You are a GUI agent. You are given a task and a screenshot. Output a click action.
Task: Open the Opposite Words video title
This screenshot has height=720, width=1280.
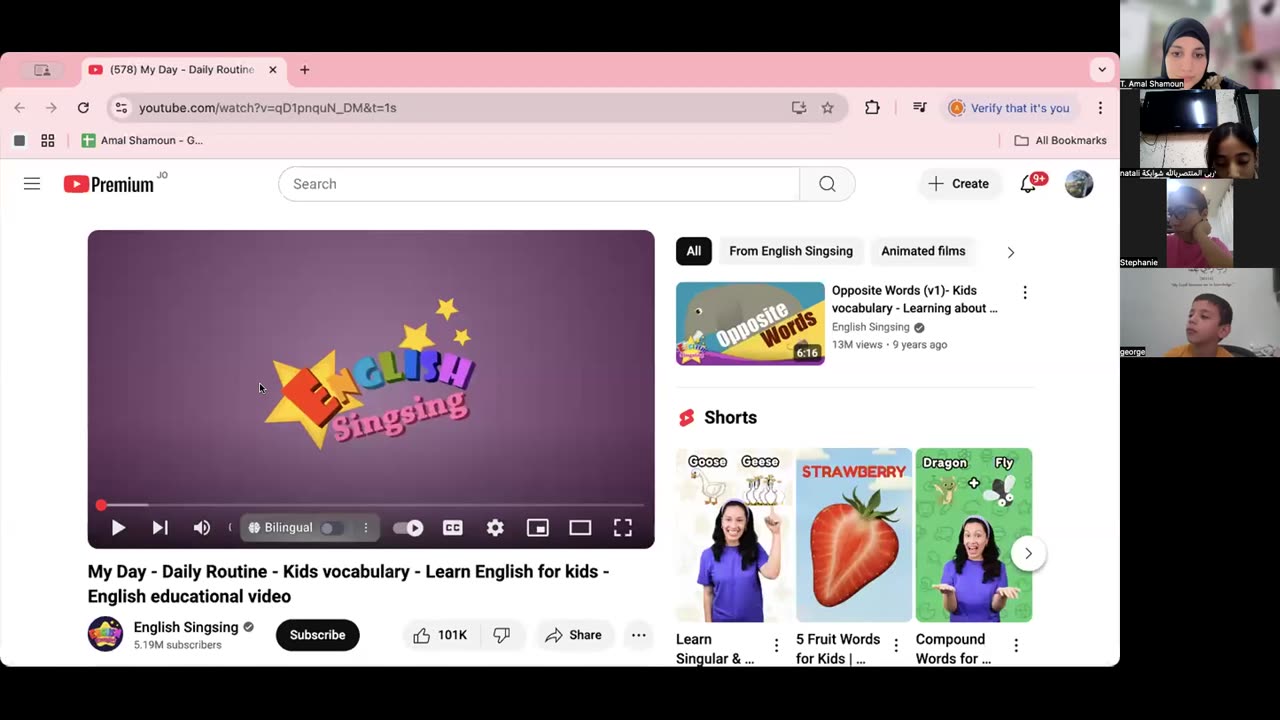[x=915, y=299]
